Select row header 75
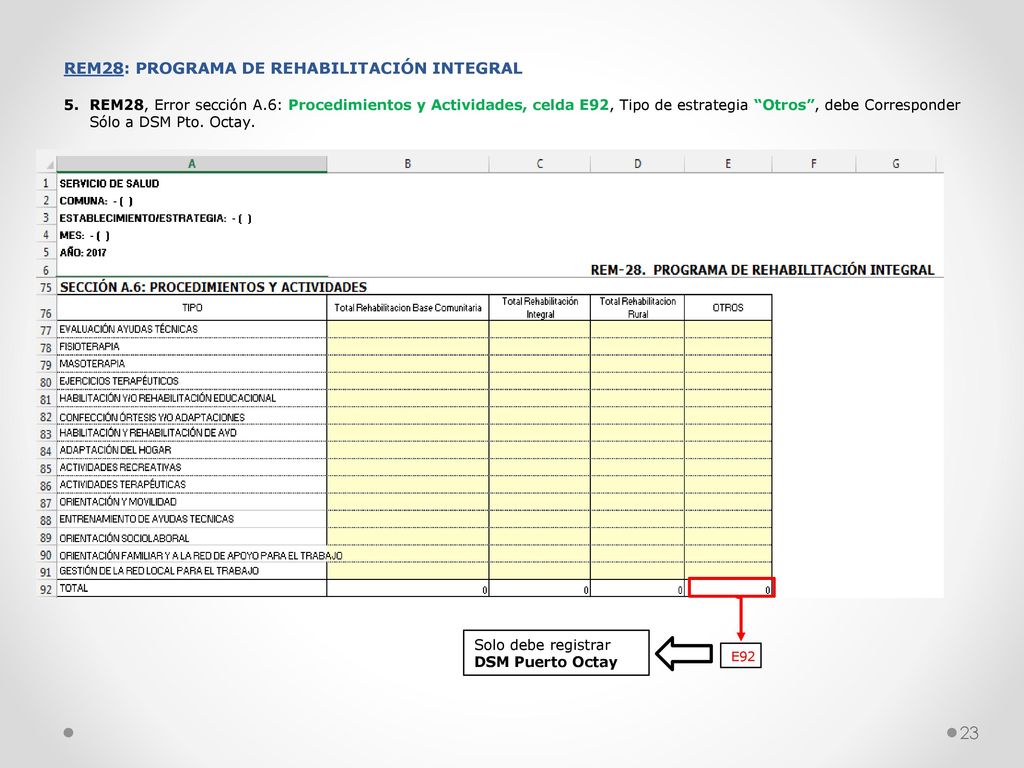The image size is (1024, 768). pos(46,287)
